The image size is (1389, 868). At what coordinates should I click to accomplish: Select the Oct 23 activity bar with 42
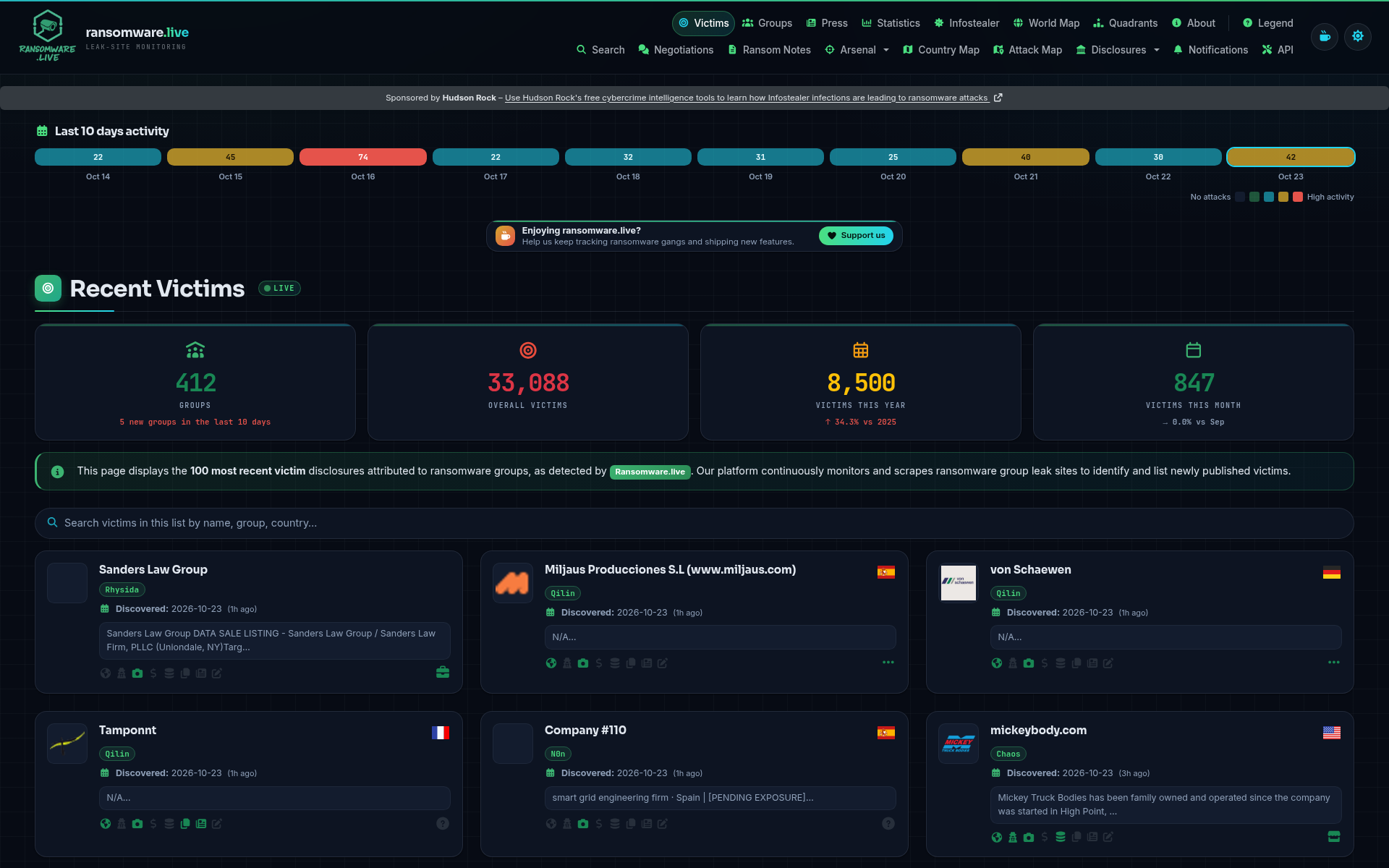click(x=1291, y=157)
